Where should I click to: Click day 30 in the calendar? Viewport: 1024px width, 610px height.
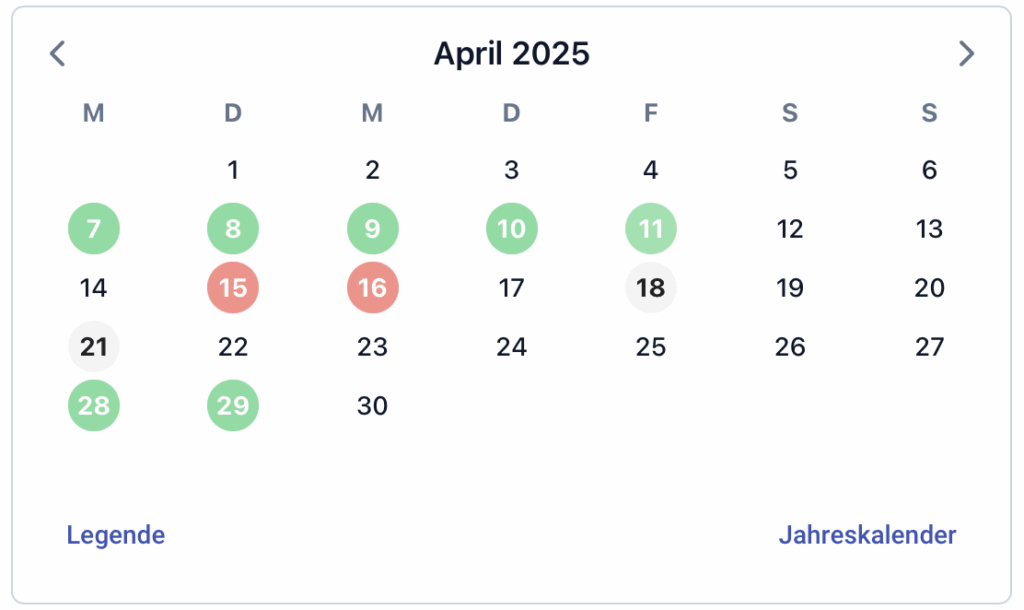373,406
